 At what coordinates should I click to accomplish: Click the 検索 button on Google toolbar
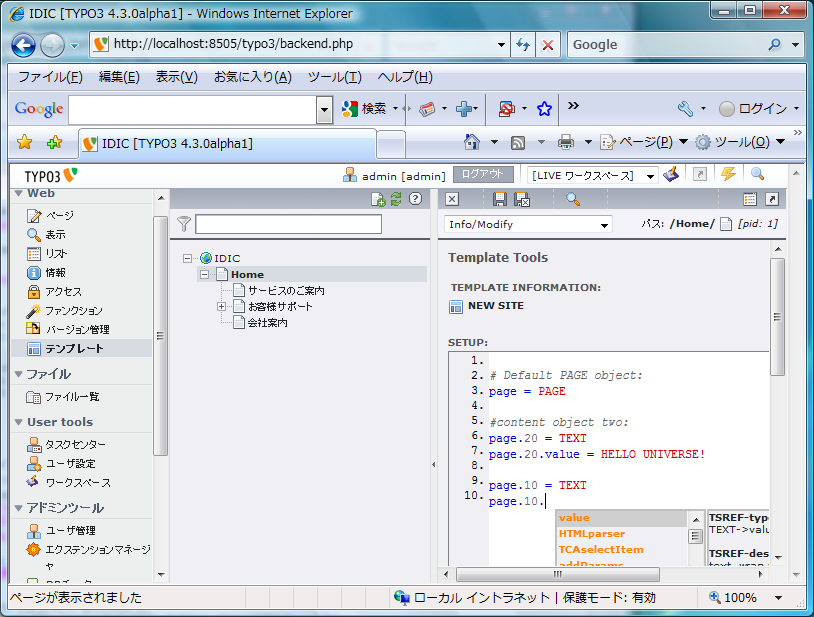coord(365,108)
